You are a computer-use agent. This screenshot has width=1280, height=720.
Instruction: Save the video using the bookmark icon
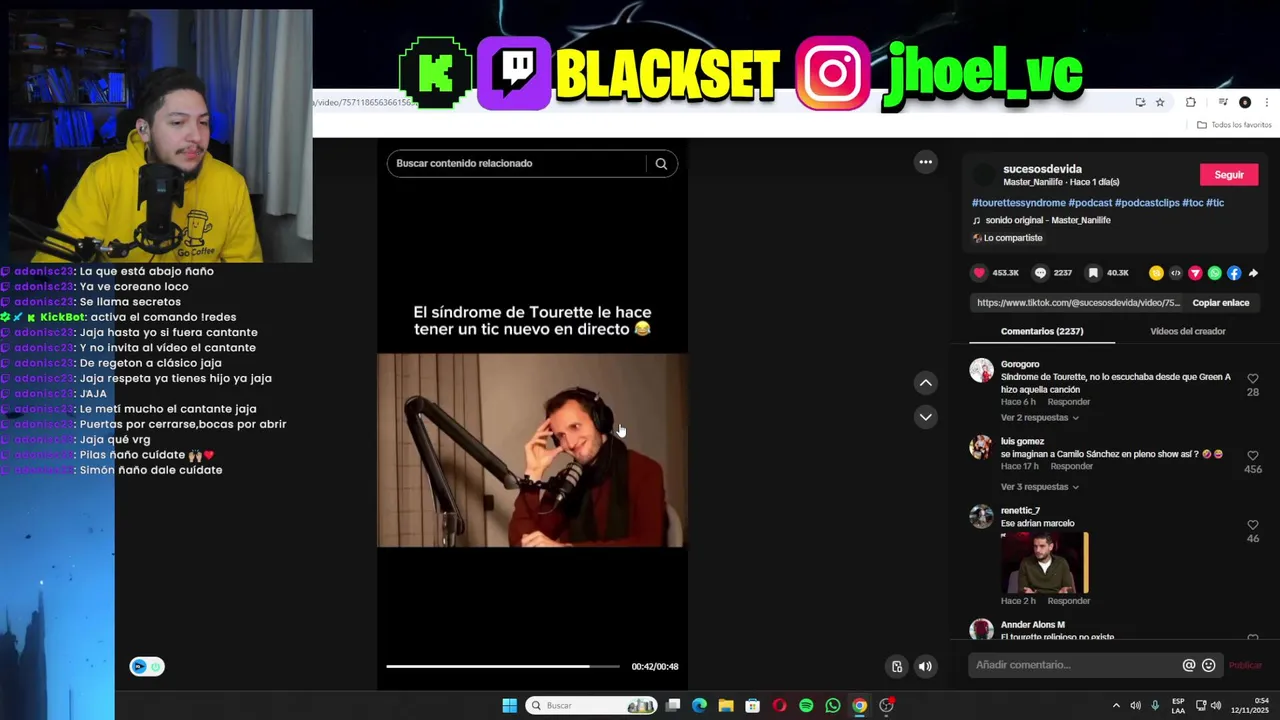(x=1093, y=273)
